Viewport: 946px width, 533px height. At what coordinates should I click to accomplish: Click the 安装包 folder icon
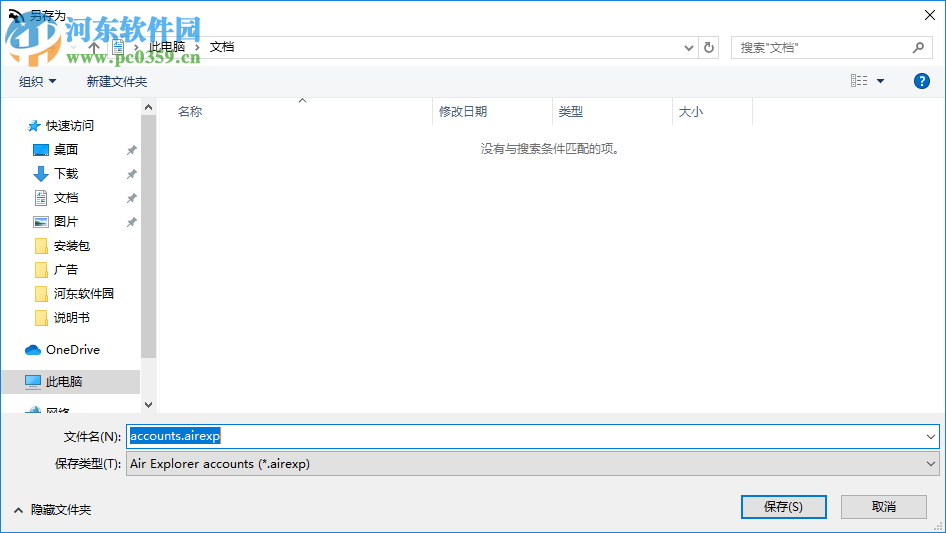coord(41,246)
